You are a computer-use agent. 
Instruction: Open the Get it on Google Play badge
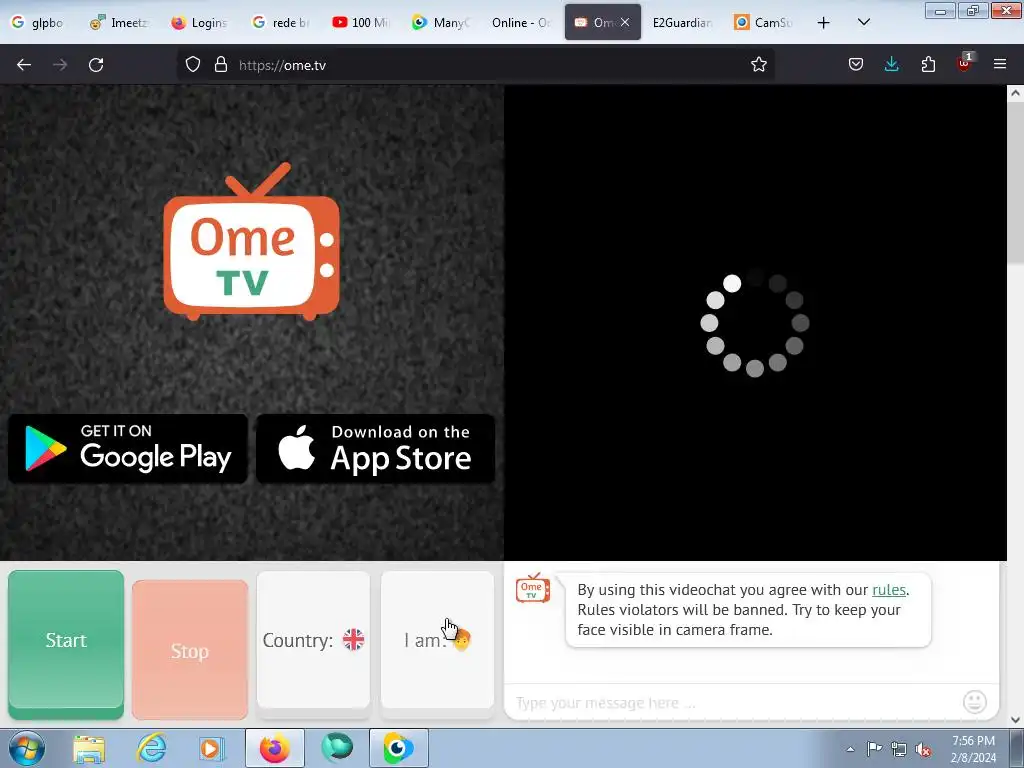click(x=128, y=449)
